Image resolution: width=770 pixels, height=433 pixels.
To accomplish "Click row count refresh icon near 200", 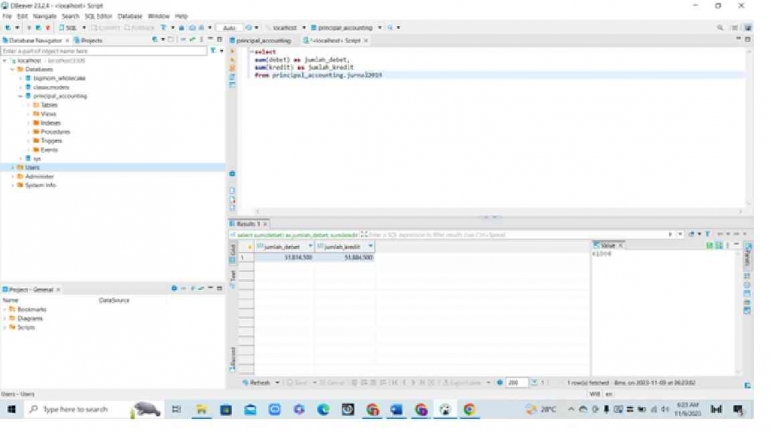I will click(x=534, y=383).
